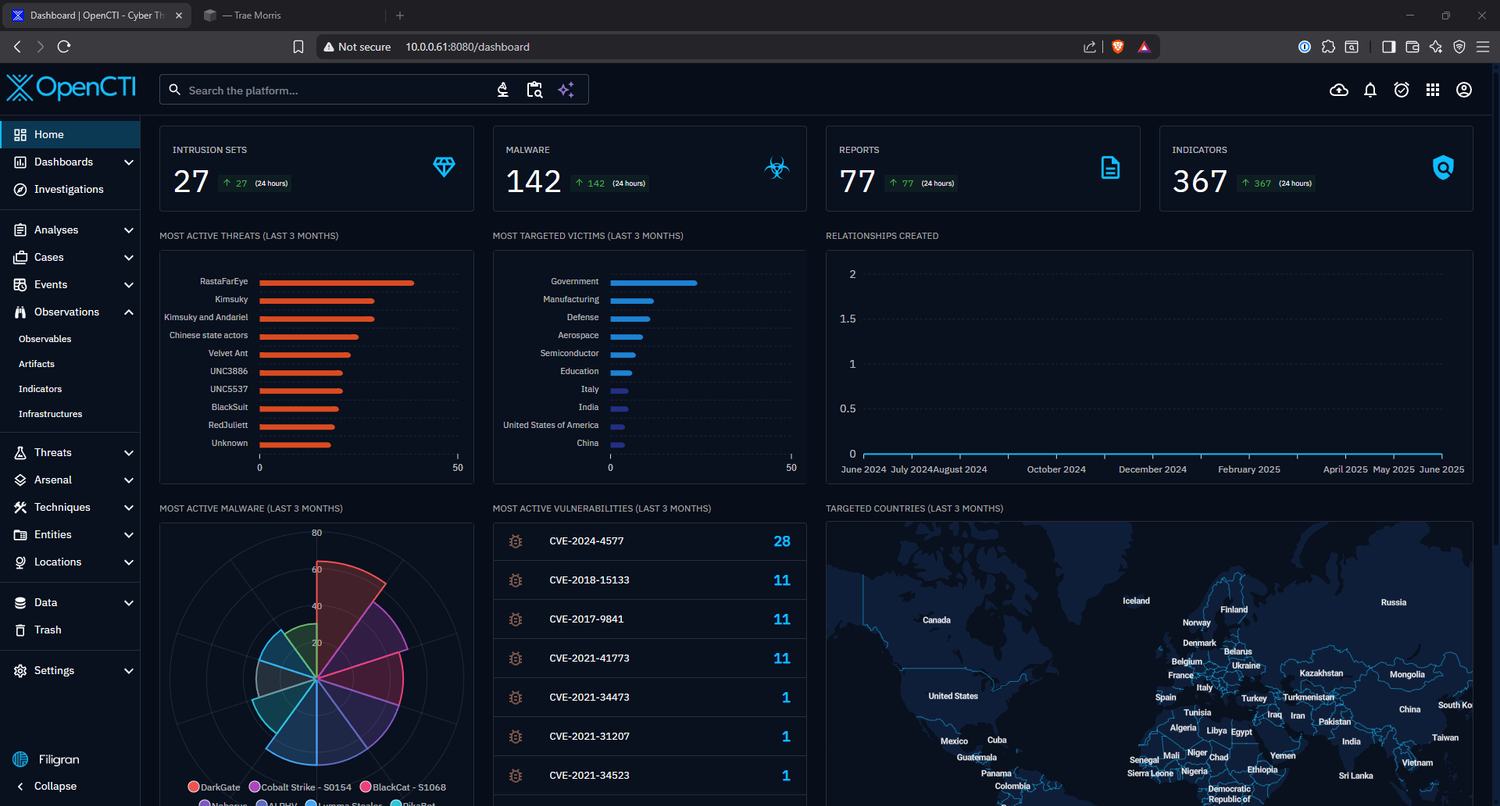Open the account profile icon

point(1463,90)
